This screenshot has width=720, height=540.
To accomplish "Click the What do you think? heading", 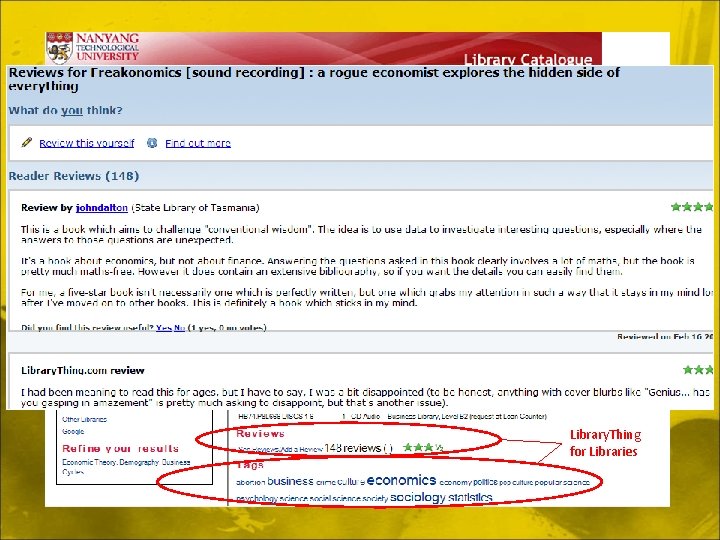I will [x=66, y=110].
